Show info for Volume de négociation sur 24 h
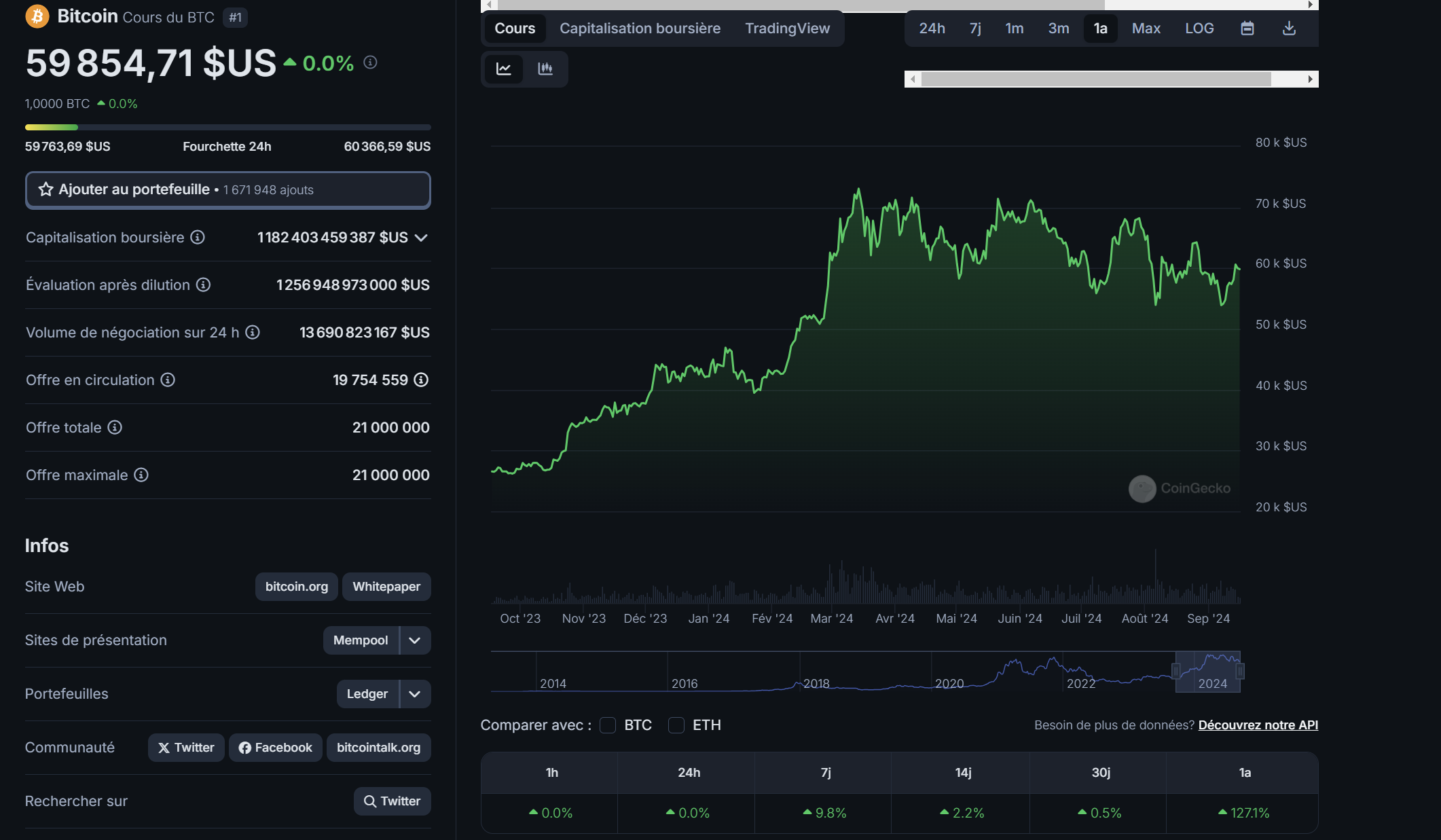The width and height of the screenshot is (1441, 840). pyautogui.click(x=253, y=332)
